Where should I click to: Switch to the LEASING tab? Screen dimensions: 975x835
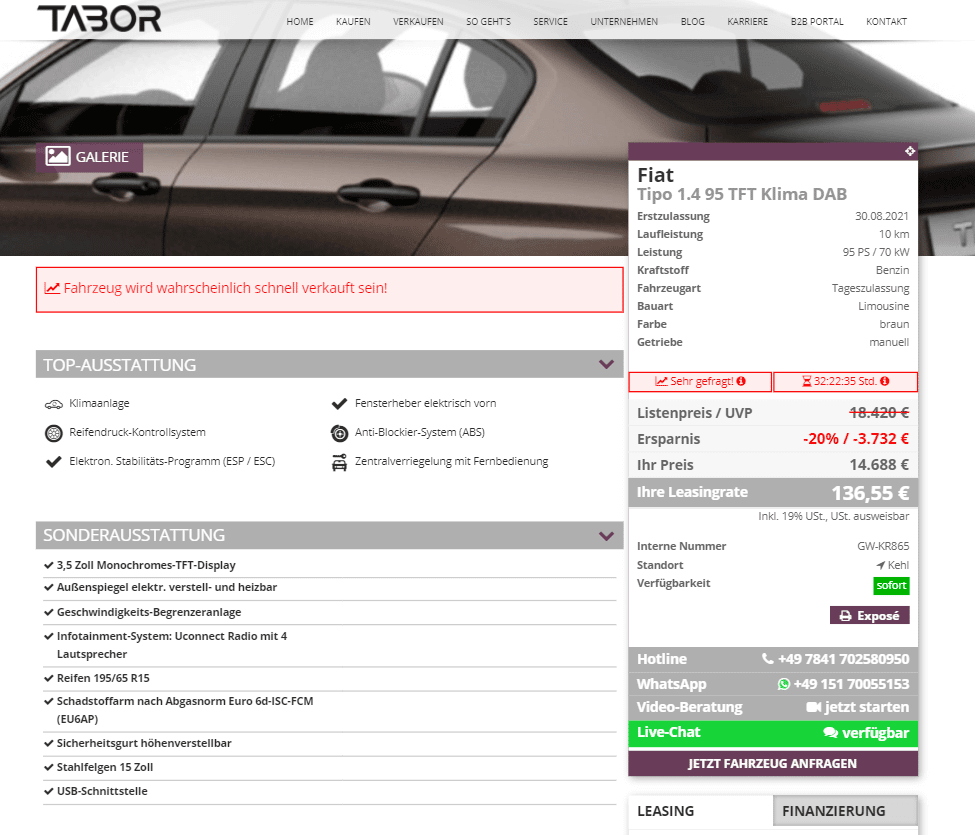[x=701, y=811]
